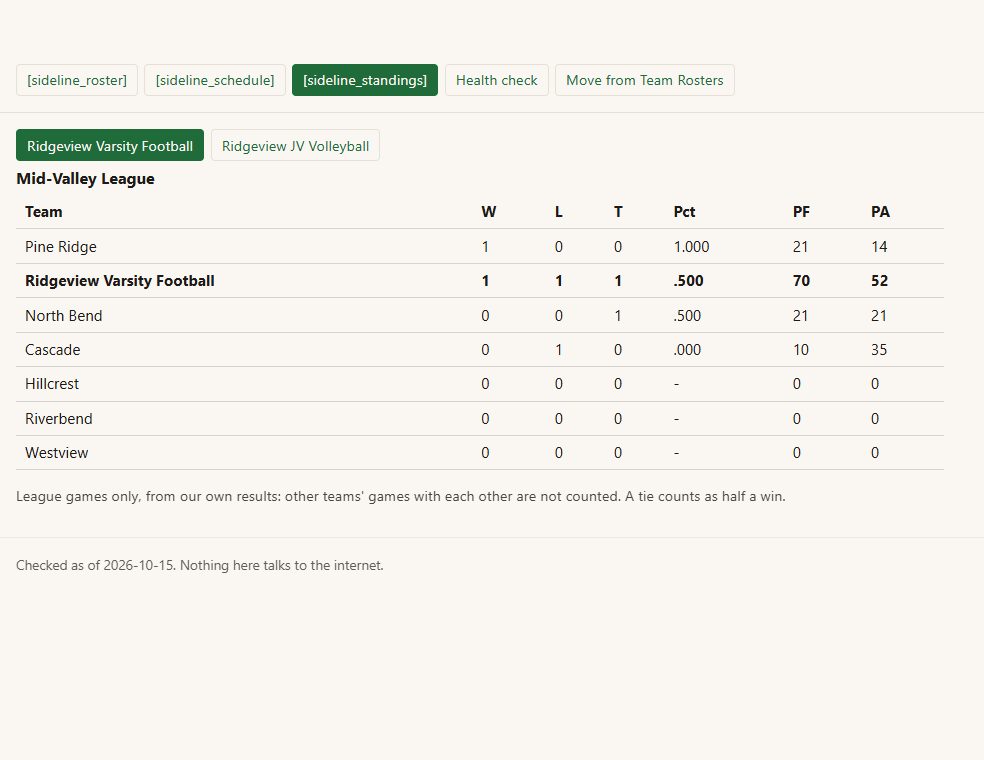
Task: Click Ridgeview's 52 points-against value
Action: (879, 281)
